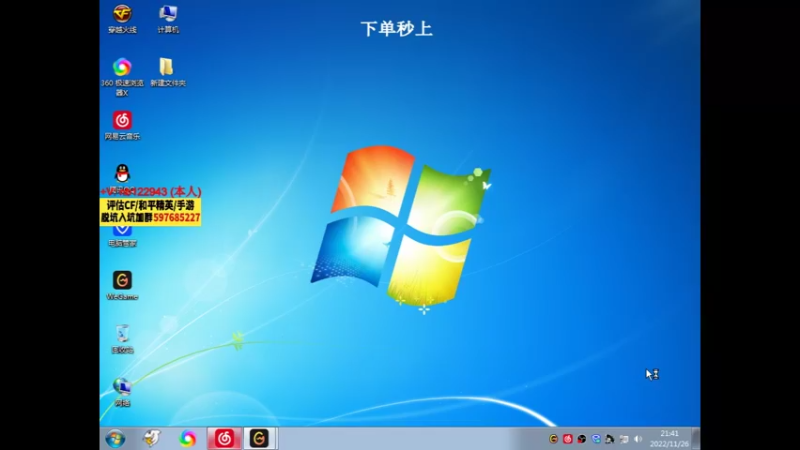
Task: Open the volume speaker tray icon
Action: coord(638,439)
